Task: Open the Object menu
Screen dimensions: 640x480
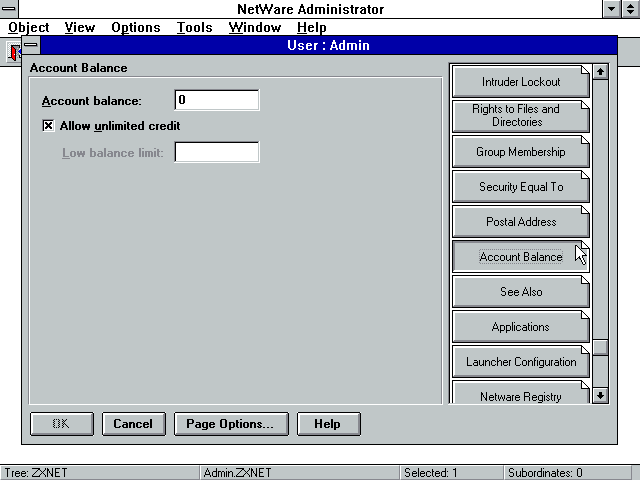Action: pyautogui.click(x=29, y=27)
